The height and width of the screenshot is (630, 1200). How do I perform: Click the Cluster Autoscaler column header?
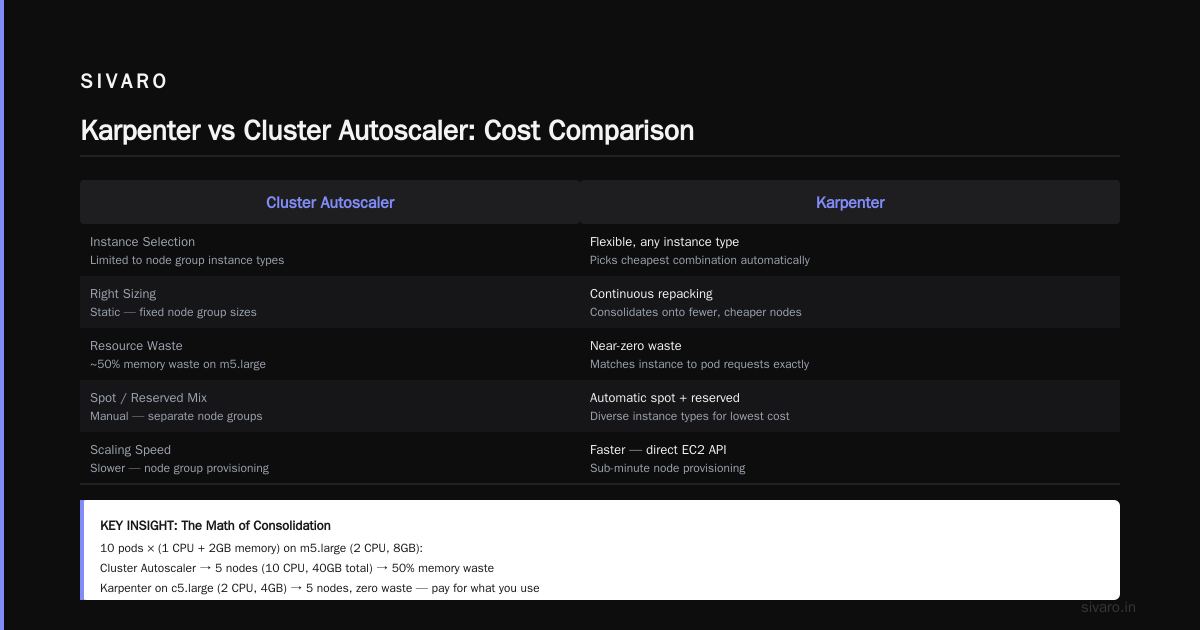point(330,202)
